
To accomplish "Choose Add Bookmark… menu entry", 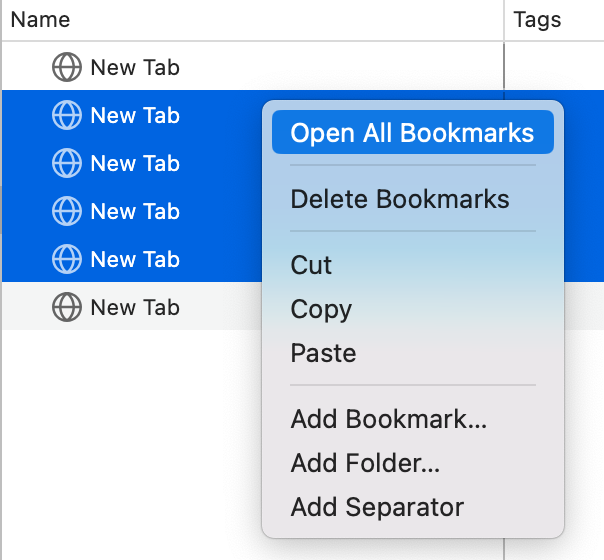I will point(389,419).
